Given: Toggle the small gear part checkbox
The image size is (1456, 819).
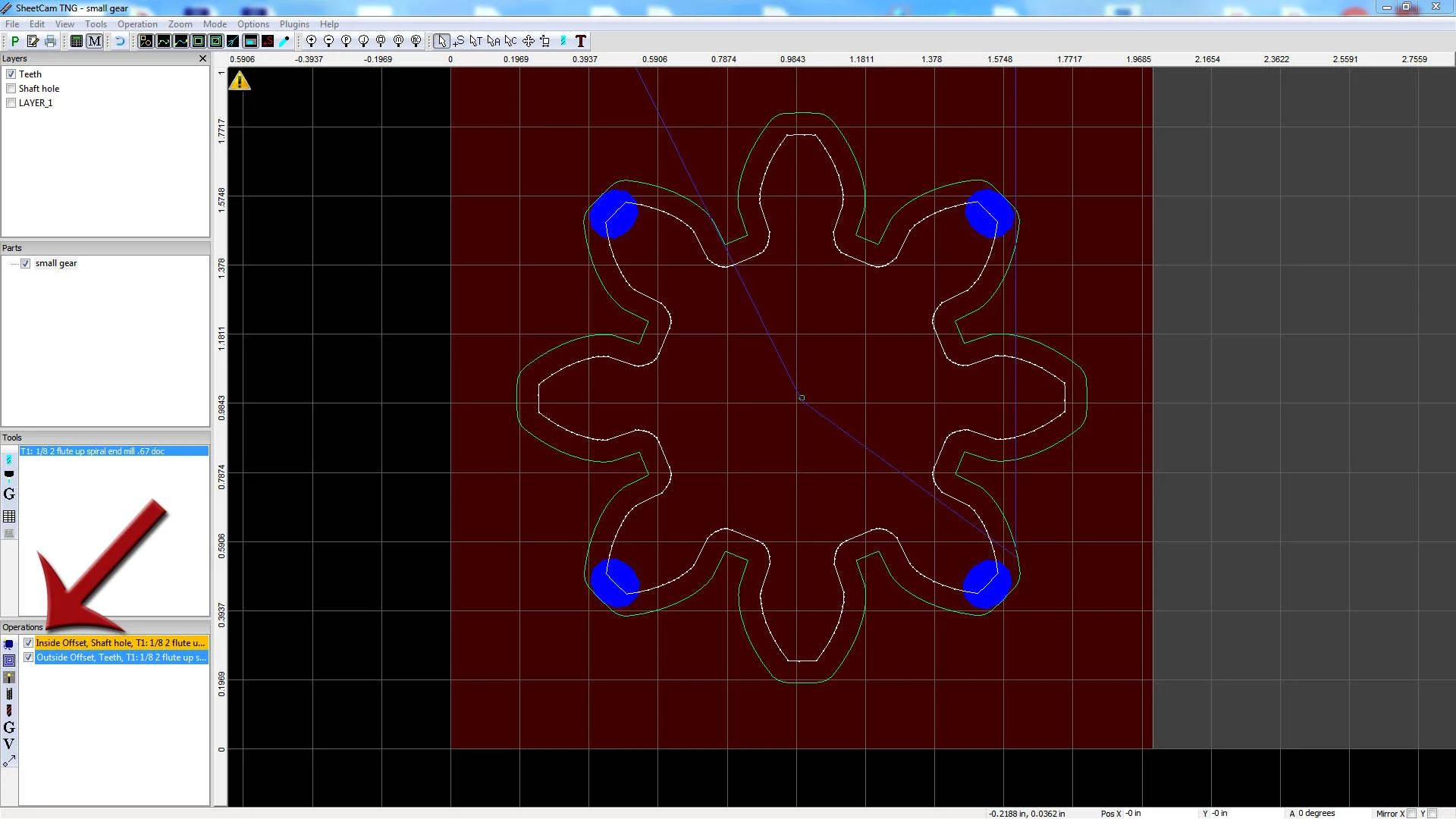Looking at the screenshot, I should [x=26, y=264].
